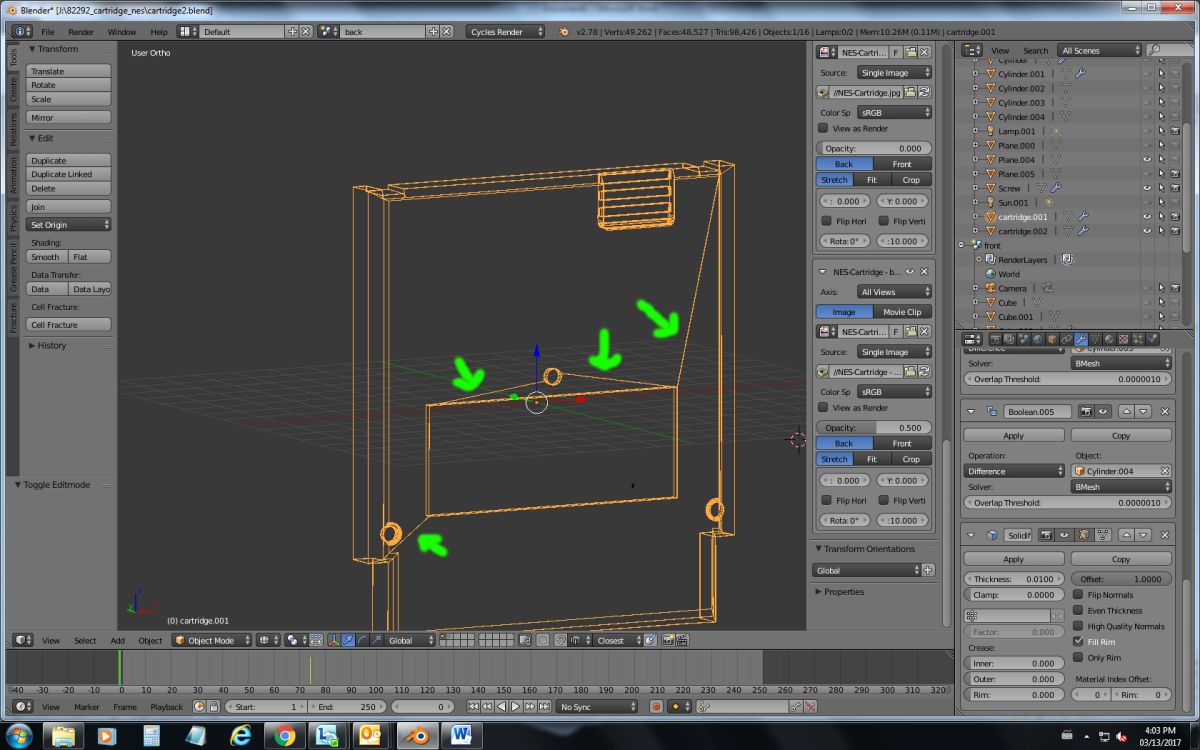
Task: Toggle Solidify modifier edit mode display
Action: 1085,535
